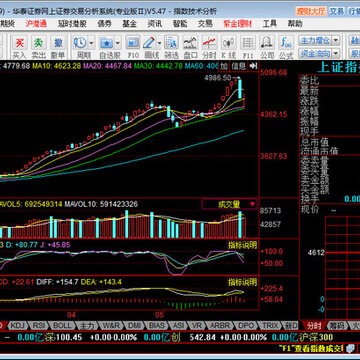This screenshot has width=360, height=360.
Task: Select the ASI indicator tab
Action: [x=178, y=325]
